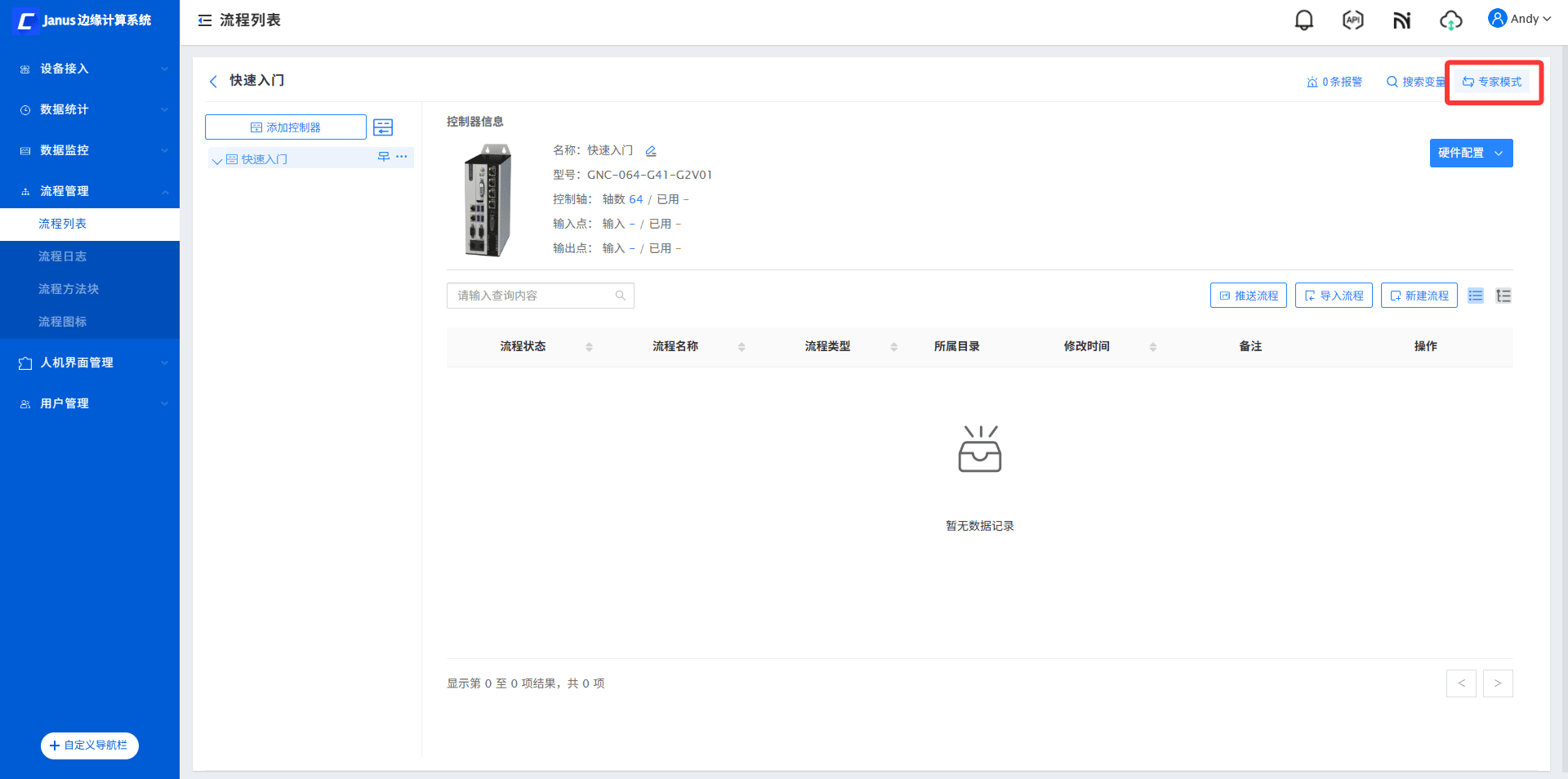
Task: Open the 硬件配置 dropdown
Action: [1471, 154]
